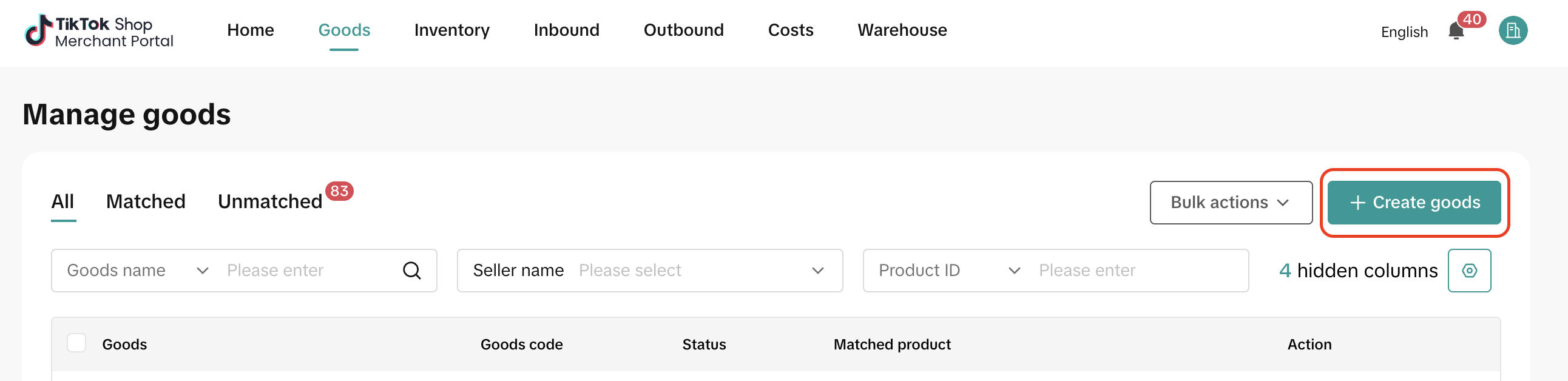Click the TikTok Shop Merchant Portal logo

click(x=99, y=31)
